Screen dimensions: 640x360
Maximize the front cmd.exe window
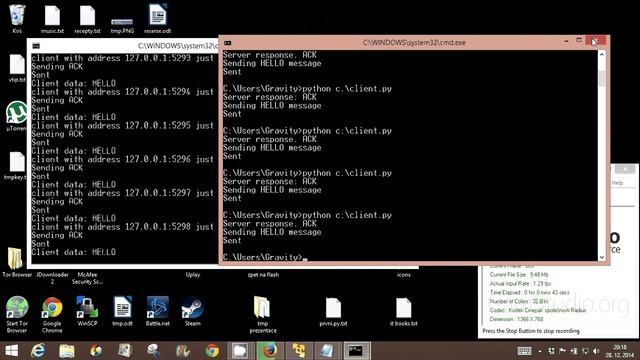click(x=579, y=40)
